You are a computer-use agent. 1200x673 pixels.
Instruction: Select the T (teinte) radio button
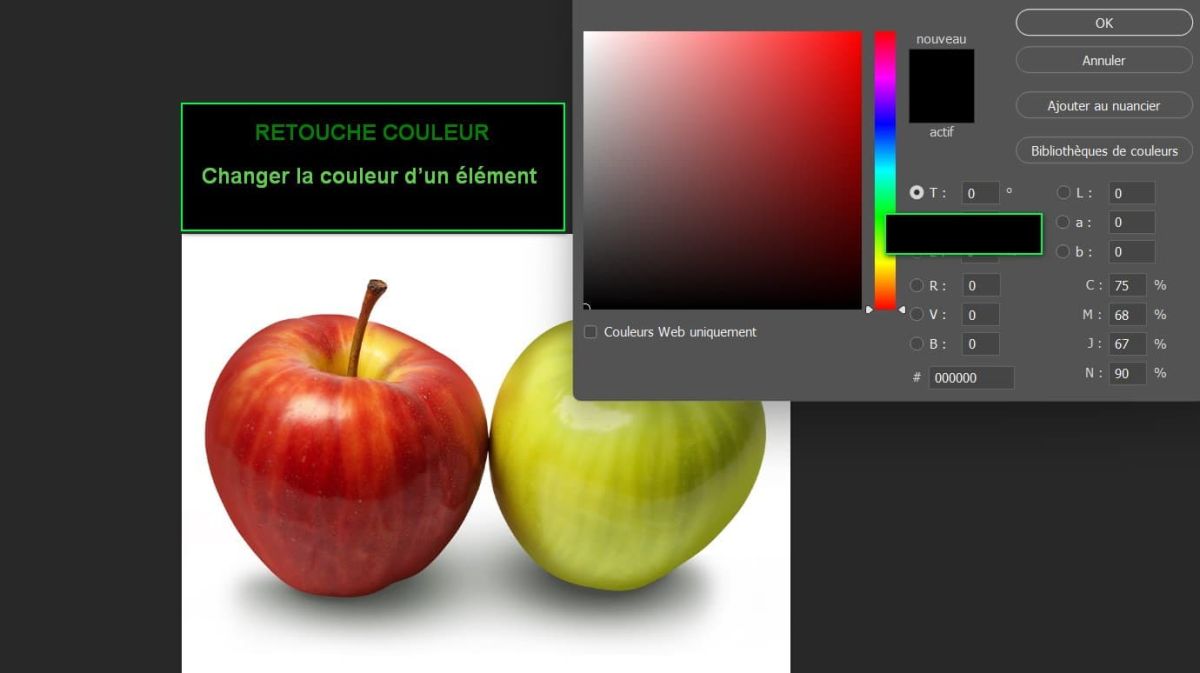coord(917,193)
